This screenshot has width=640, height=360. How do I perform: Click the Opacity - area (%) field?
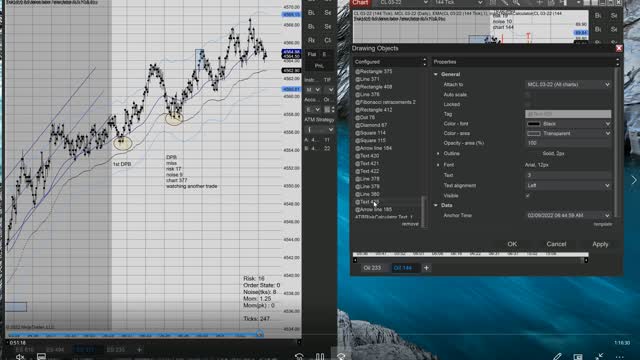click(x=568, y=143)
